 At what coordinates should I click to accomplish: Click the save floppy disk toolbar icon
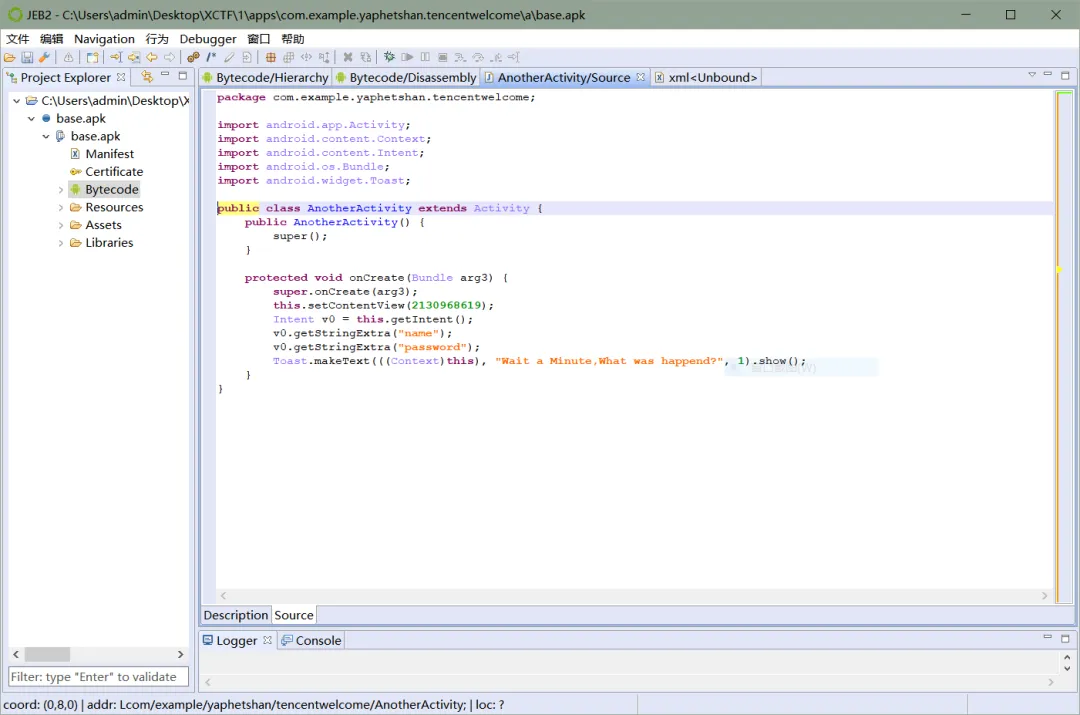coord(27,58)
